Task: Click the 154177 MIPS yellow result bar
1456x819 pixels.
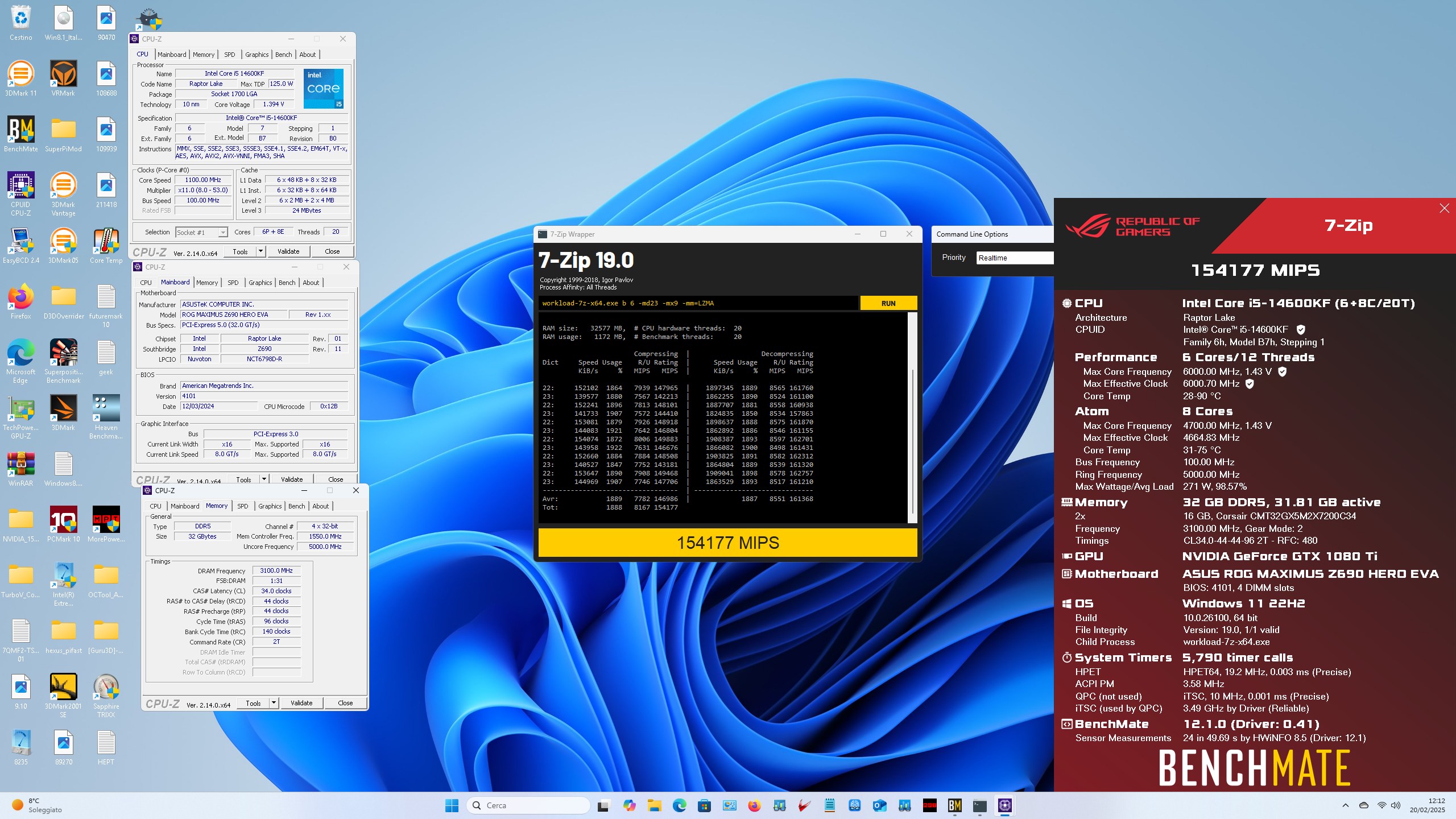Action: [x=727, y=543]
